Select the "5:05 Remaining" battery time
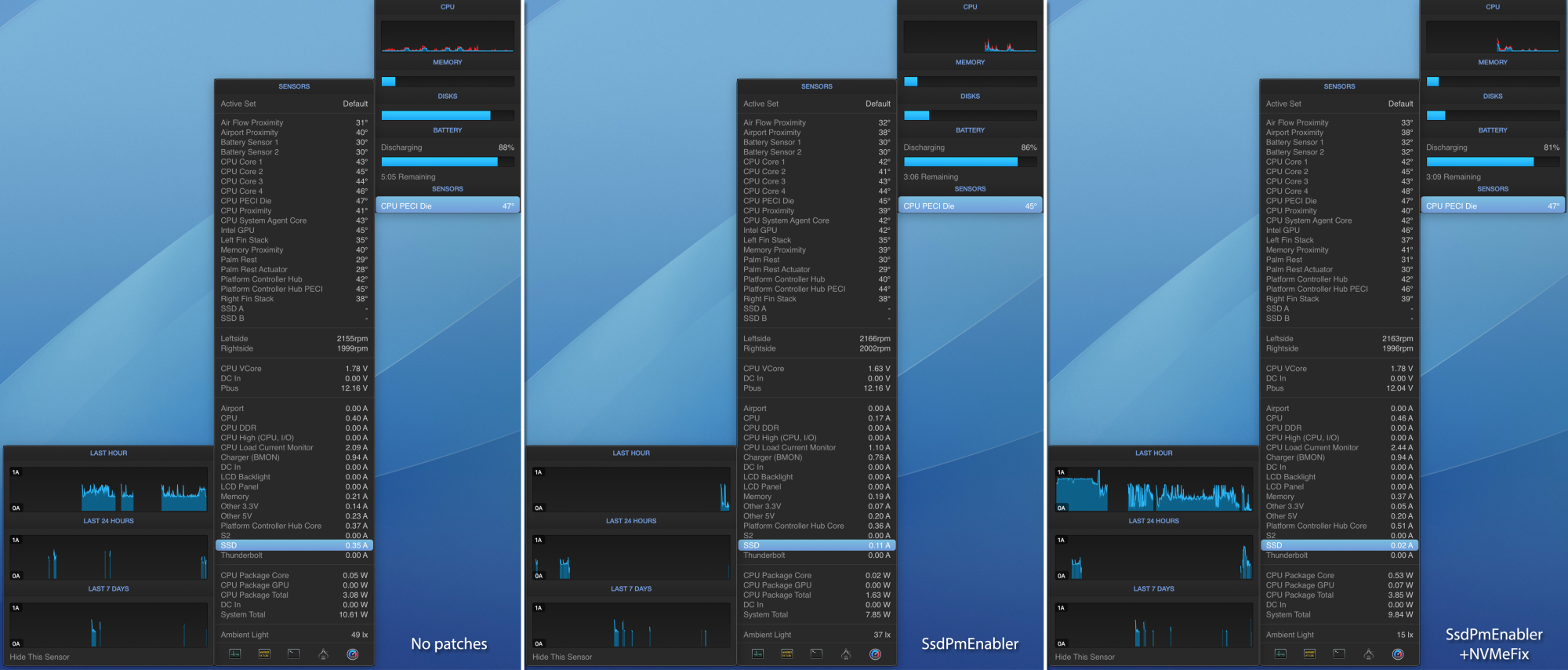1568x670 pixels. click(x=408, y=177)
